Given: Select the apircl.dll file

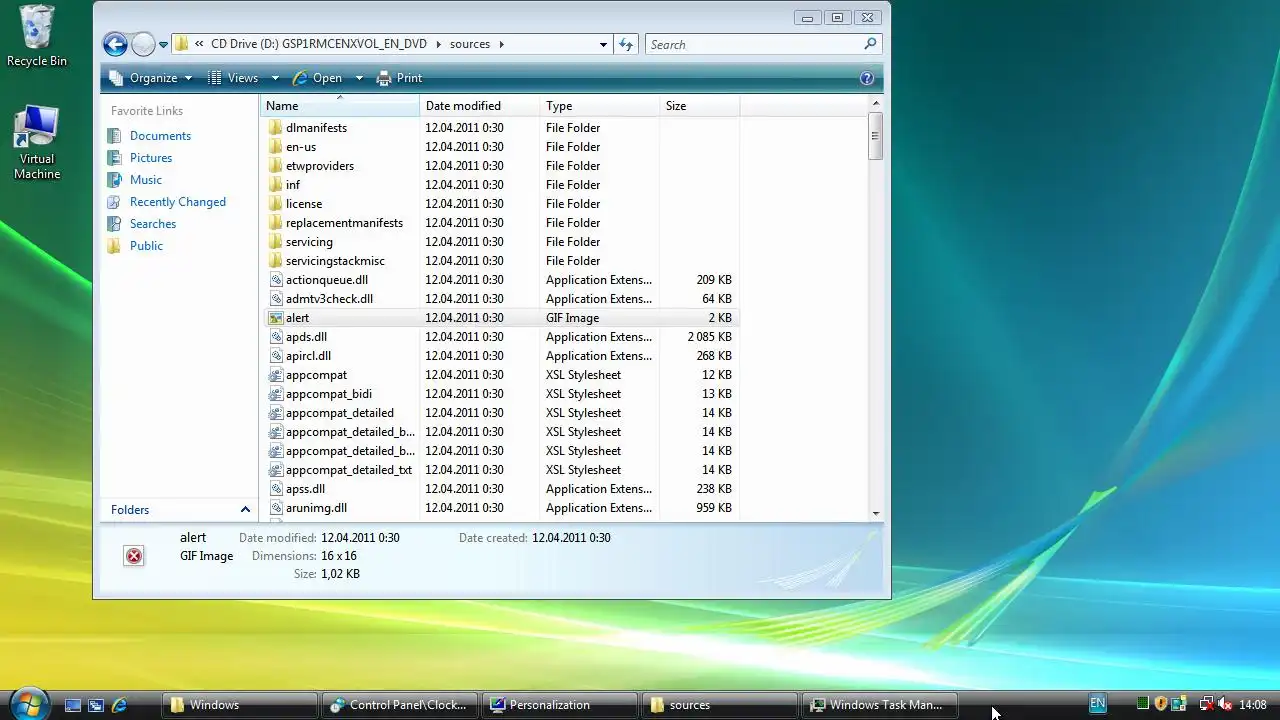Looking at the screenshot, I should [308, 356].
